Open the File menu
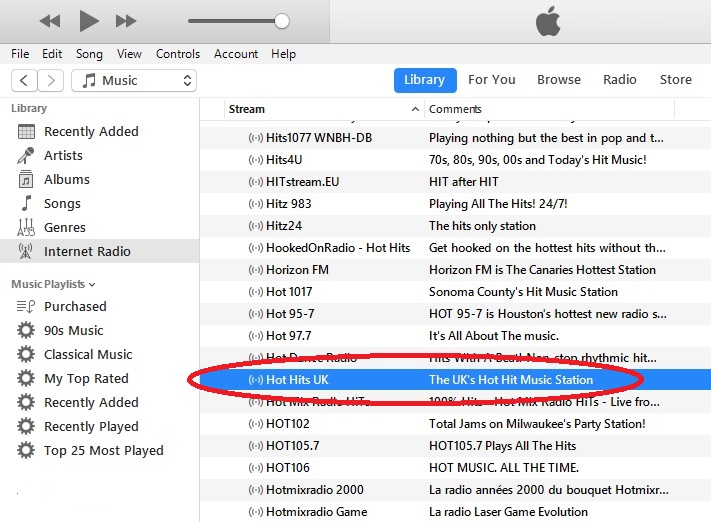The width and height of the screenshot is (711, 522). 20,54
